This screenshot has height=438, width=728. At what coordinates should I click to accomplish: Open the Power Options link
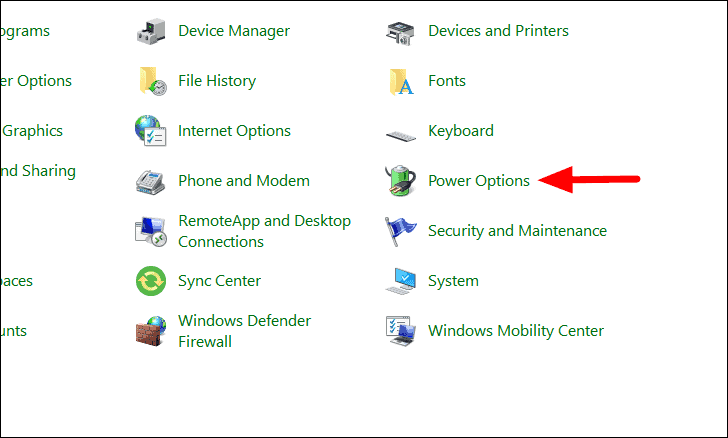(x=479, y=181)
